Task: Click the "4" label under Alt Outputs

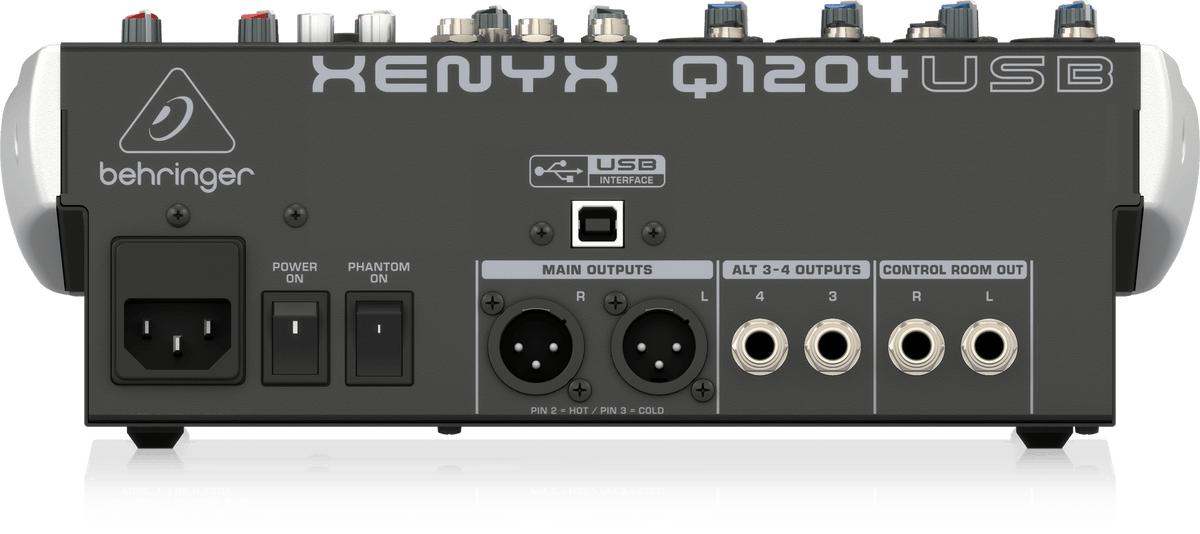Action: pyautogui.click(x=762, y=296)
